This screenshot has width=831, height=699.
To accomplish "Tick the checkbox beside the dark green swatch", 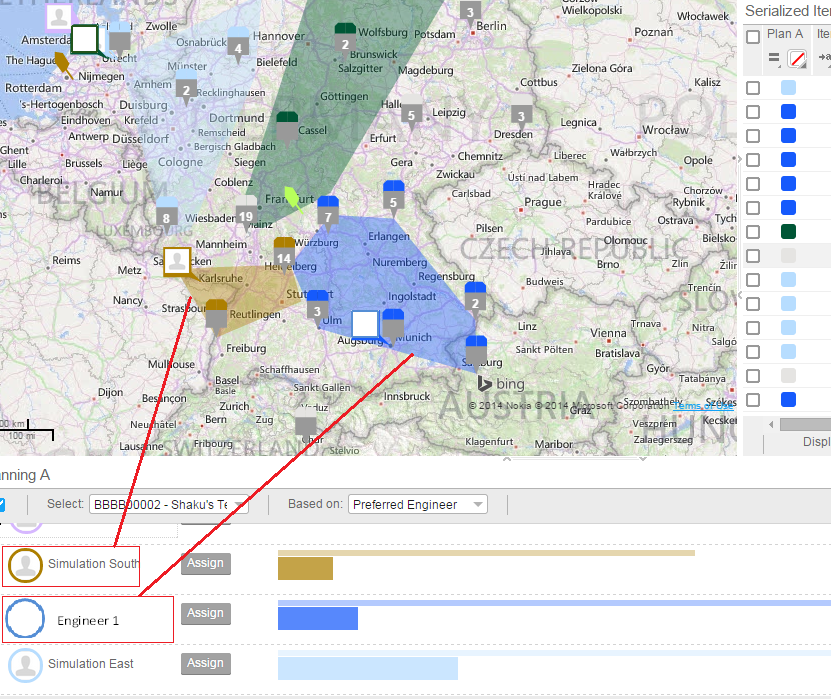I will point(753,232).
